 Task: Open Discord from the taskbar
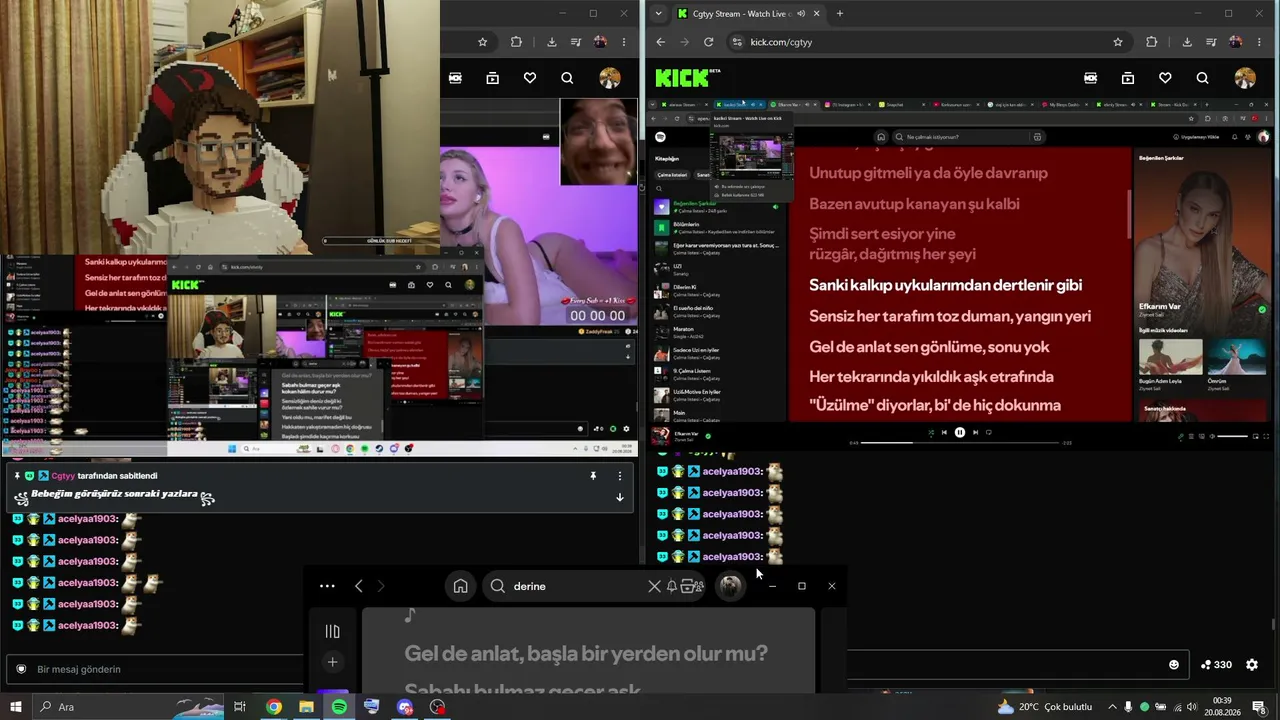[x=404, y=707]
